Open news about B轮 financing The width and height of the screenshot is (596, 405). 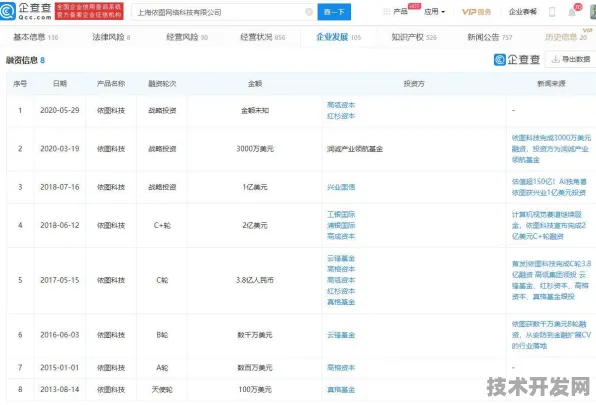coord(551,335)
